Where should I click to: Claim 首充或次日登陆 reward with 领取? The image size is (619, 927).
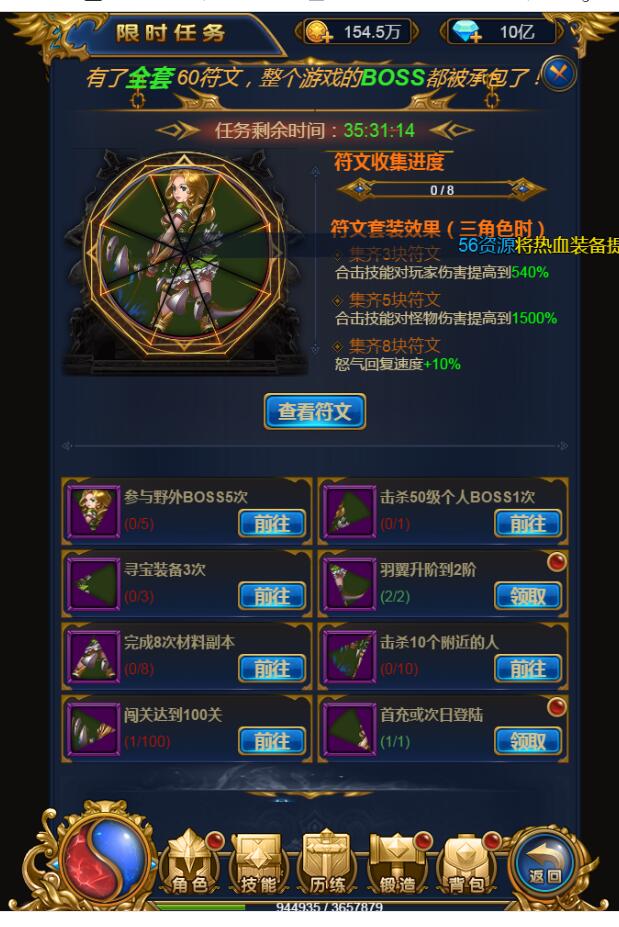(x=527, y=741)
